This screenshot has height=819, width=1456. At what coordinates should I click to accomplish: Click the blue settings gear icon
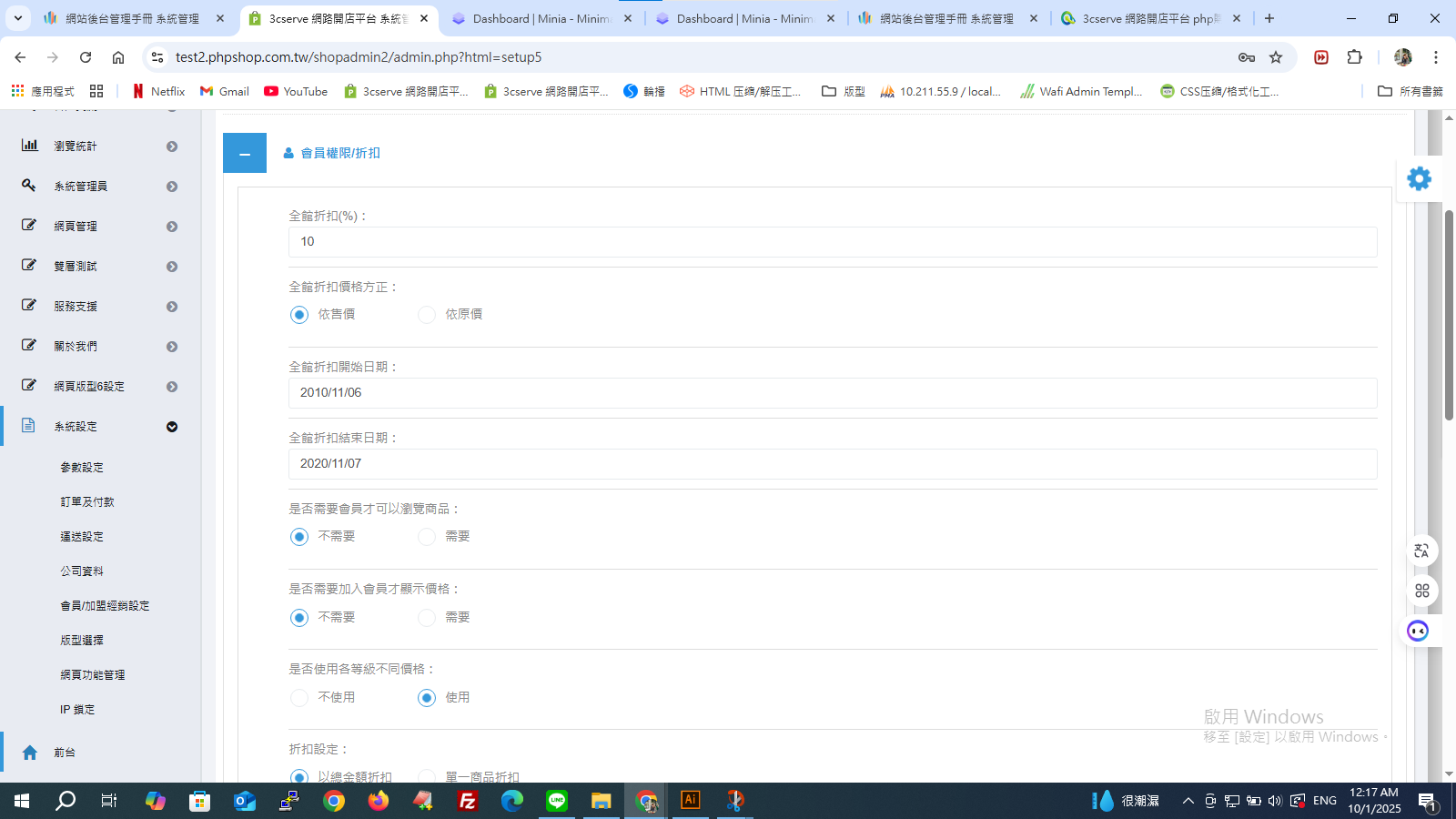pyautogui.click(x=1419, y=179)
